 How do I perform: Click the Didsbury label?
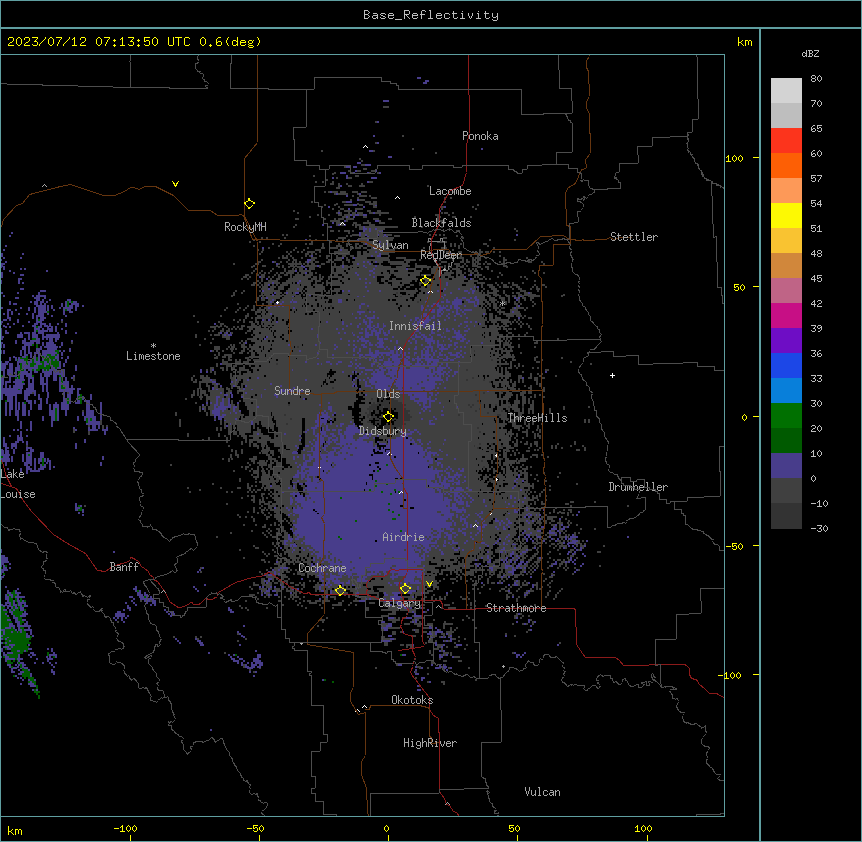click(383, 431)
